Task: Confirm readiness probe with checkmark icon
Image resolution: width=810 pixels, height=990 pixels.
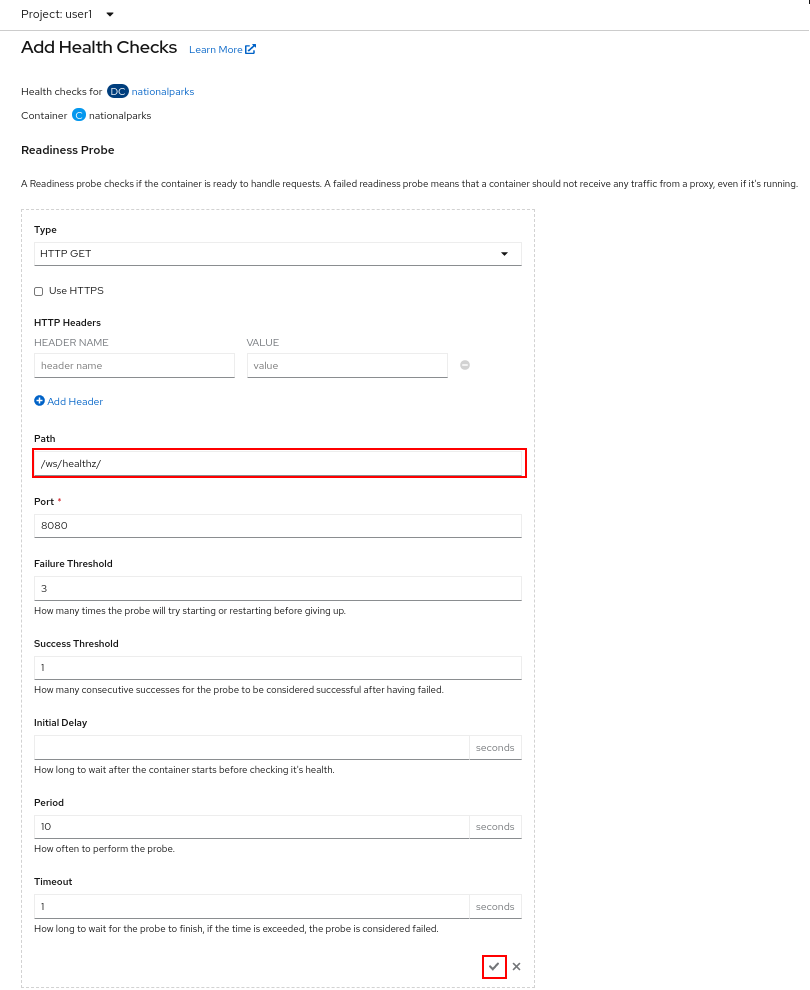Action: click(x=493, y=967)
